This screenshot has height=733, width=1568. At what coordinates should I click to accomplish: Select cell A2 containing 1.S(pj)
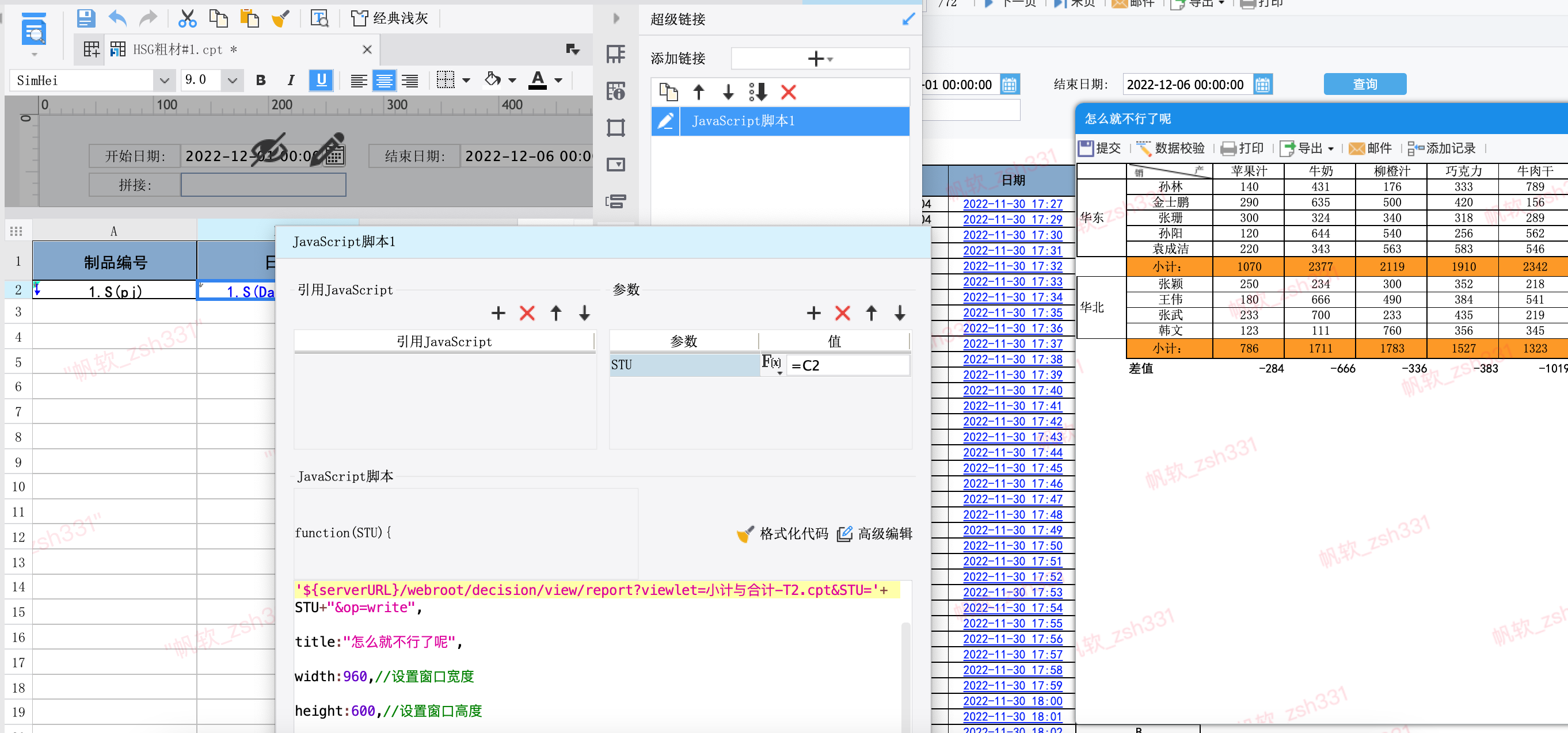click(x=115, y=291)
